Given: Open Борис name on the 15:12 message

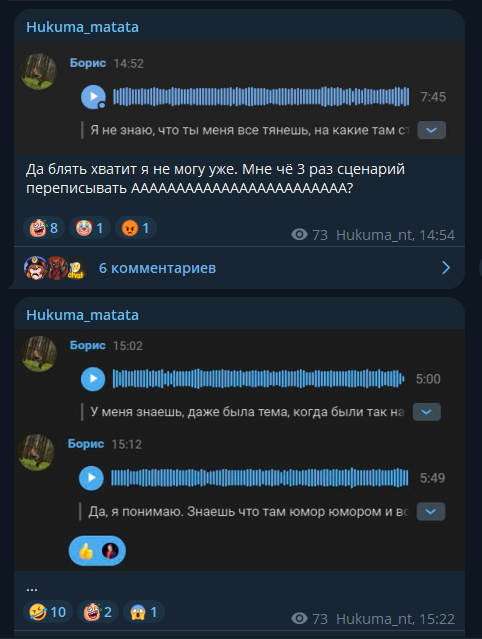Looking at the screenshot, I should tap(86, 443).
